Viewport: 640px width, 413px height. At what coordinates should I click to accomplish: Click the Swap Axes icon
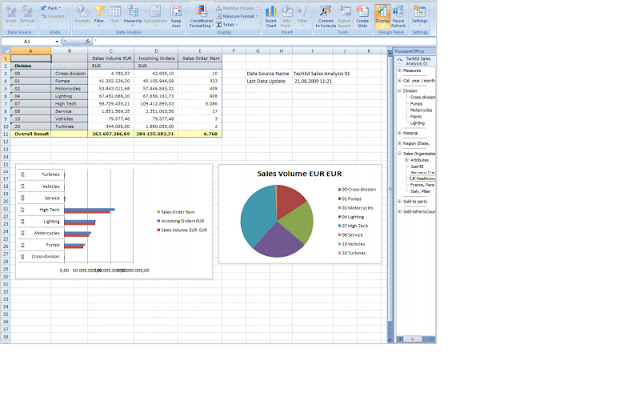point(176,16)
